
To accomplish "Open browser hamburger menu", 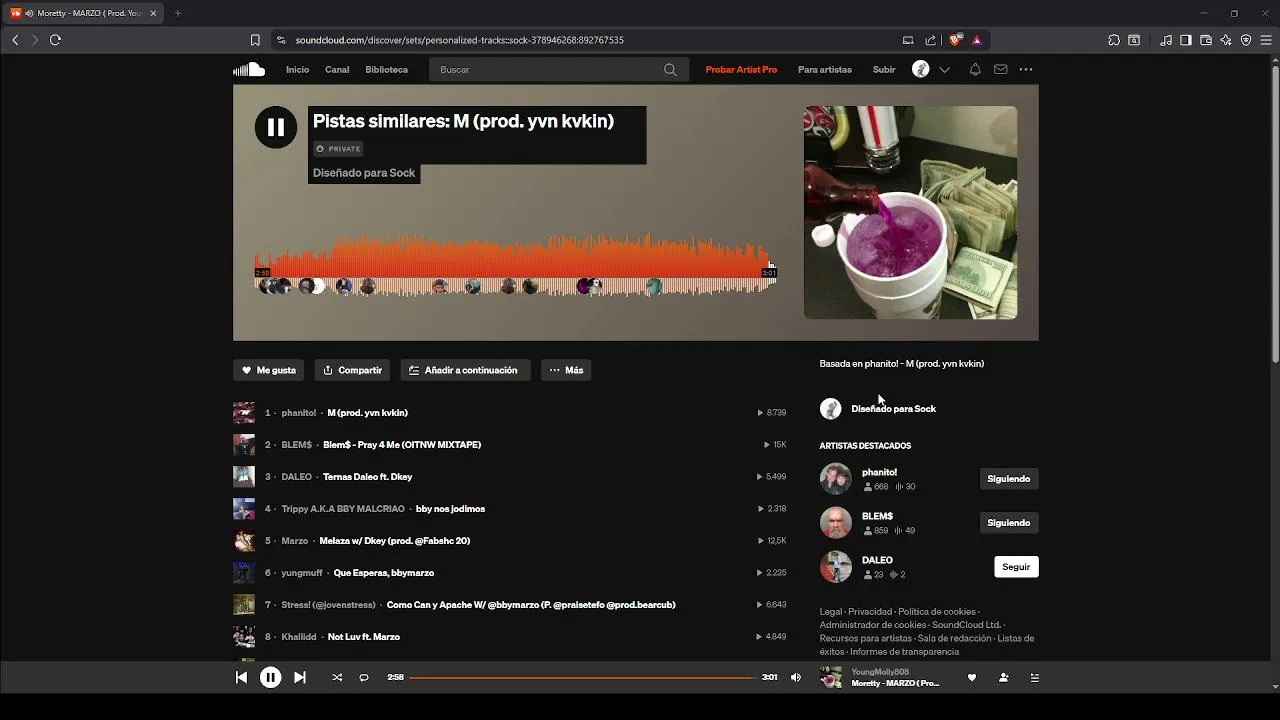I will [x=1266, y=40].
